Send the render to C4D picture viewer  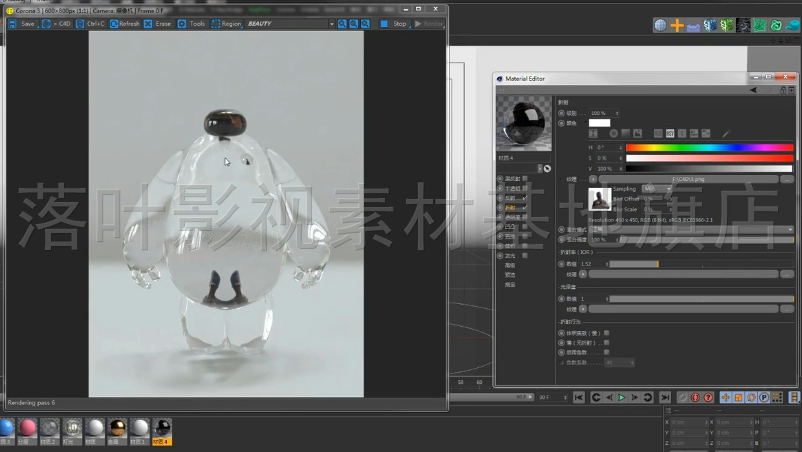(x=56, y=24)
